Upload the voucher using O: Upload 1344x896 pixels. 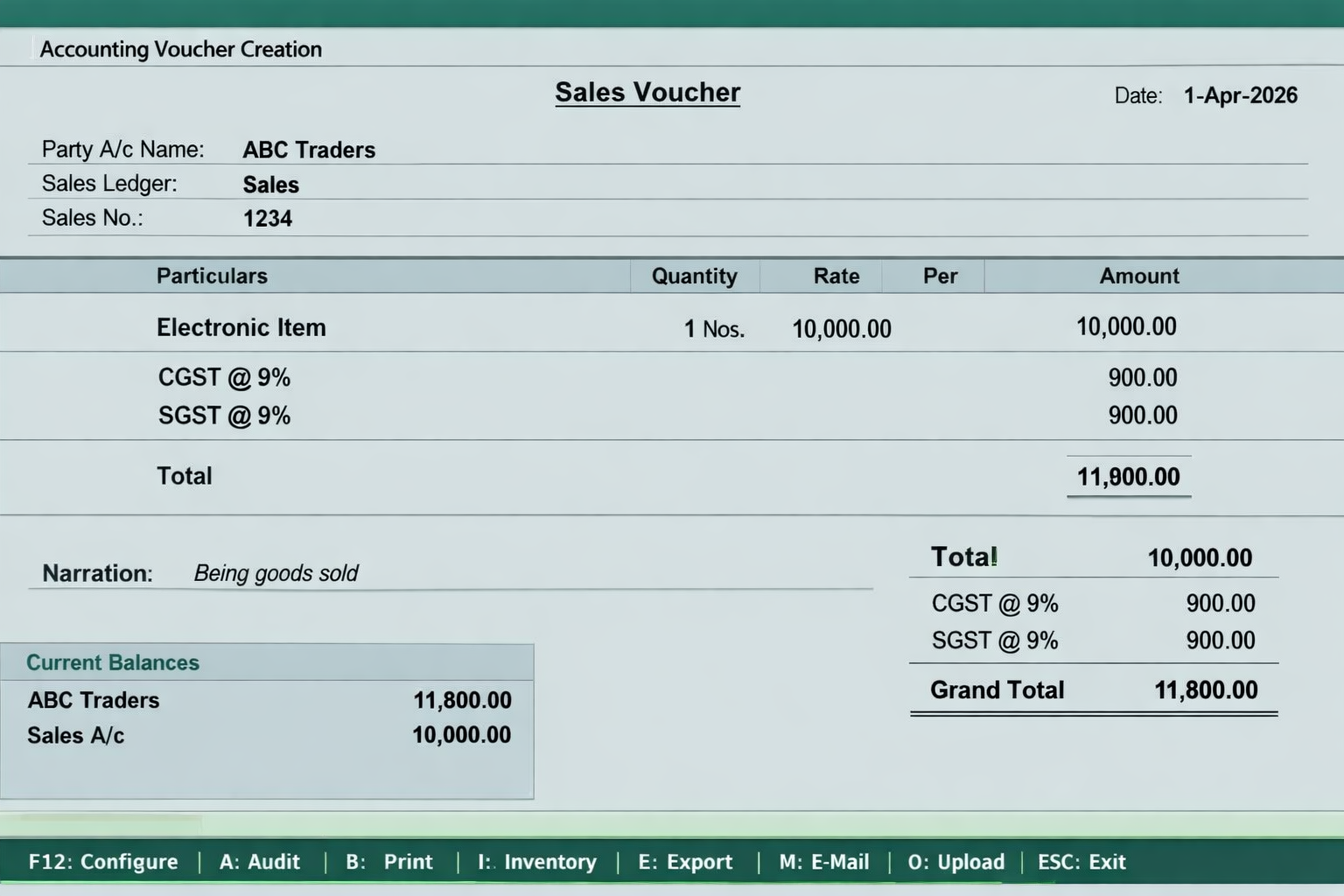coord(955,862)
